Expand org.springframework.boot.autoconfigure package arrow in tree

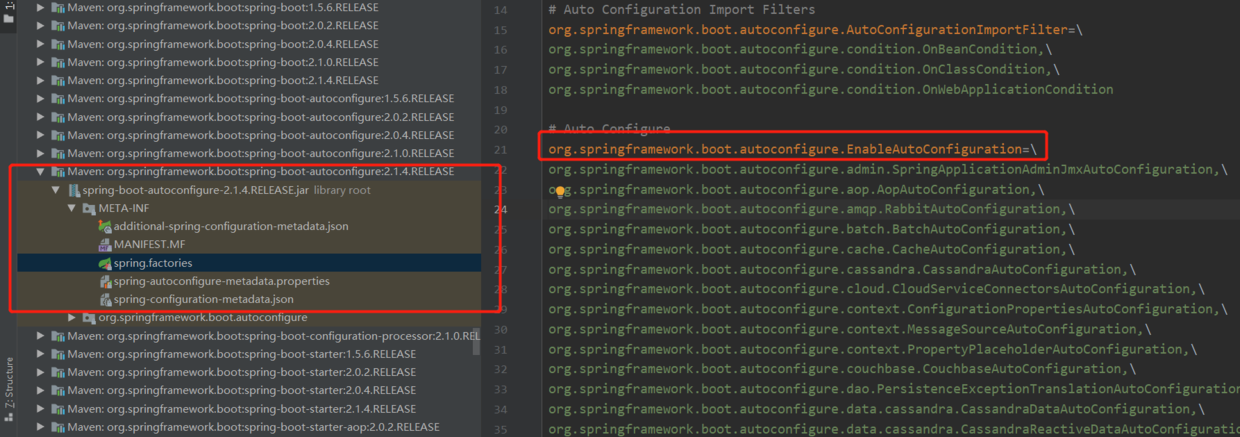pyautogui.click(x=72, y=317)
